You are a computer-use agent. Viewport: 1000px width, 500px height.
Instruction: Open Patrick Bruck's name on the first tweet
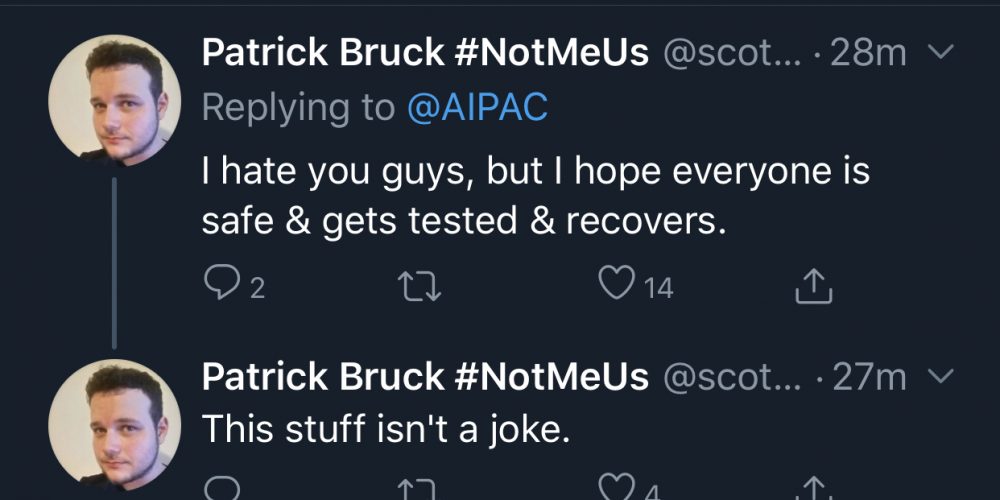coord(425,53)
